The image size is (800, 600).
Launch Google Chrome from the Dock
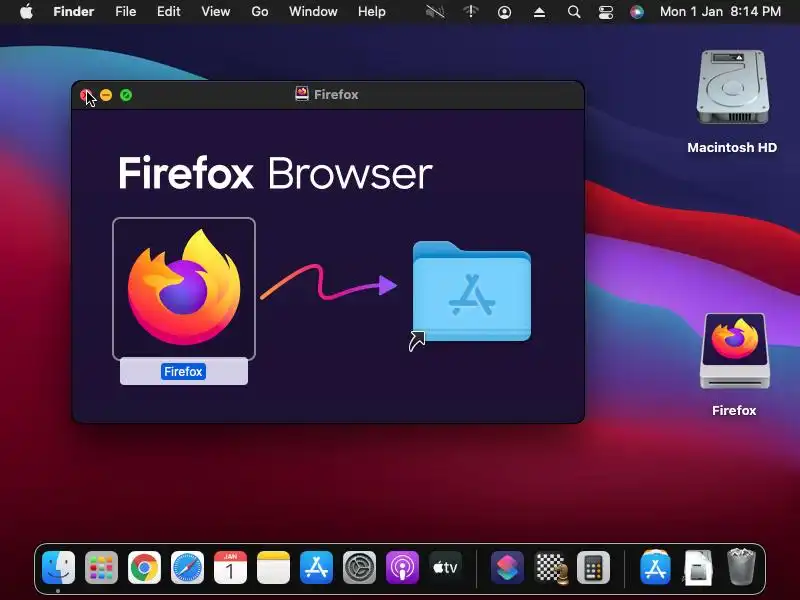144,567
